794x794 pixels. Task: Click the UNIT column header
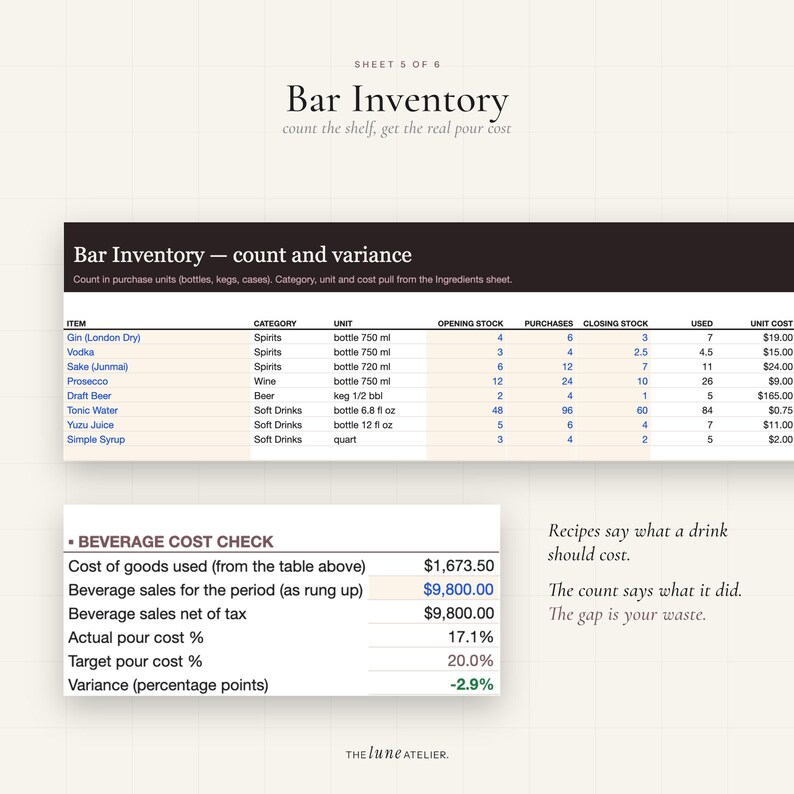coord(343,324)
